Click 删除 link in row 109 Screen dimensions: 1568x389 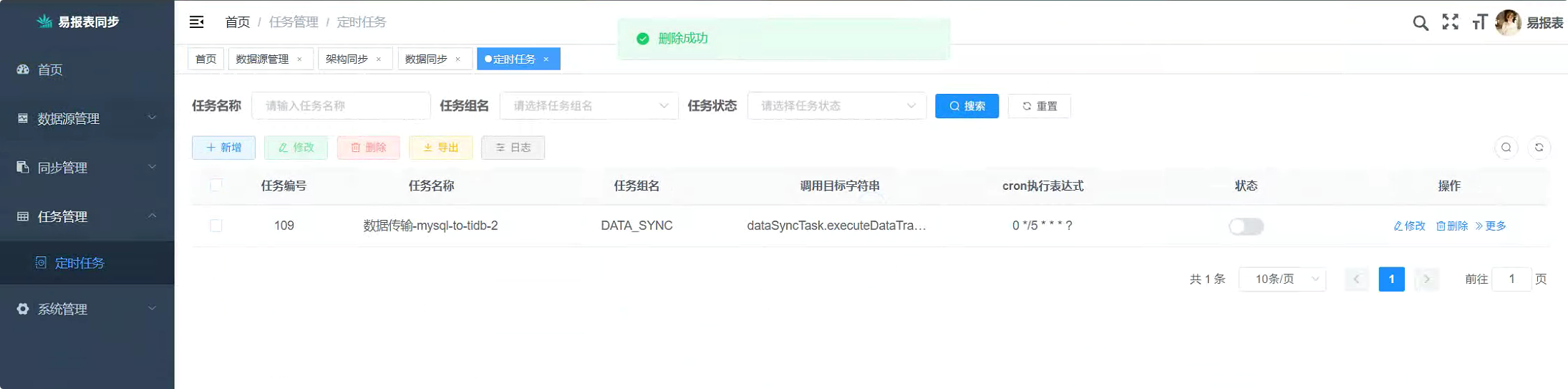tap(1452, 226)
